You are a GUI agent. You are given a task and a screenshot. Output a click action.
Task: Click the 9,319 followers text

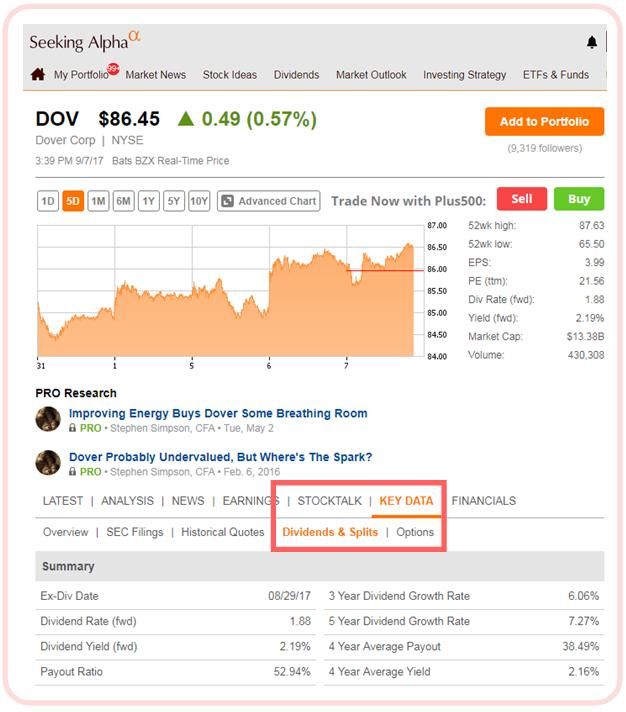(x=544, y=148)
